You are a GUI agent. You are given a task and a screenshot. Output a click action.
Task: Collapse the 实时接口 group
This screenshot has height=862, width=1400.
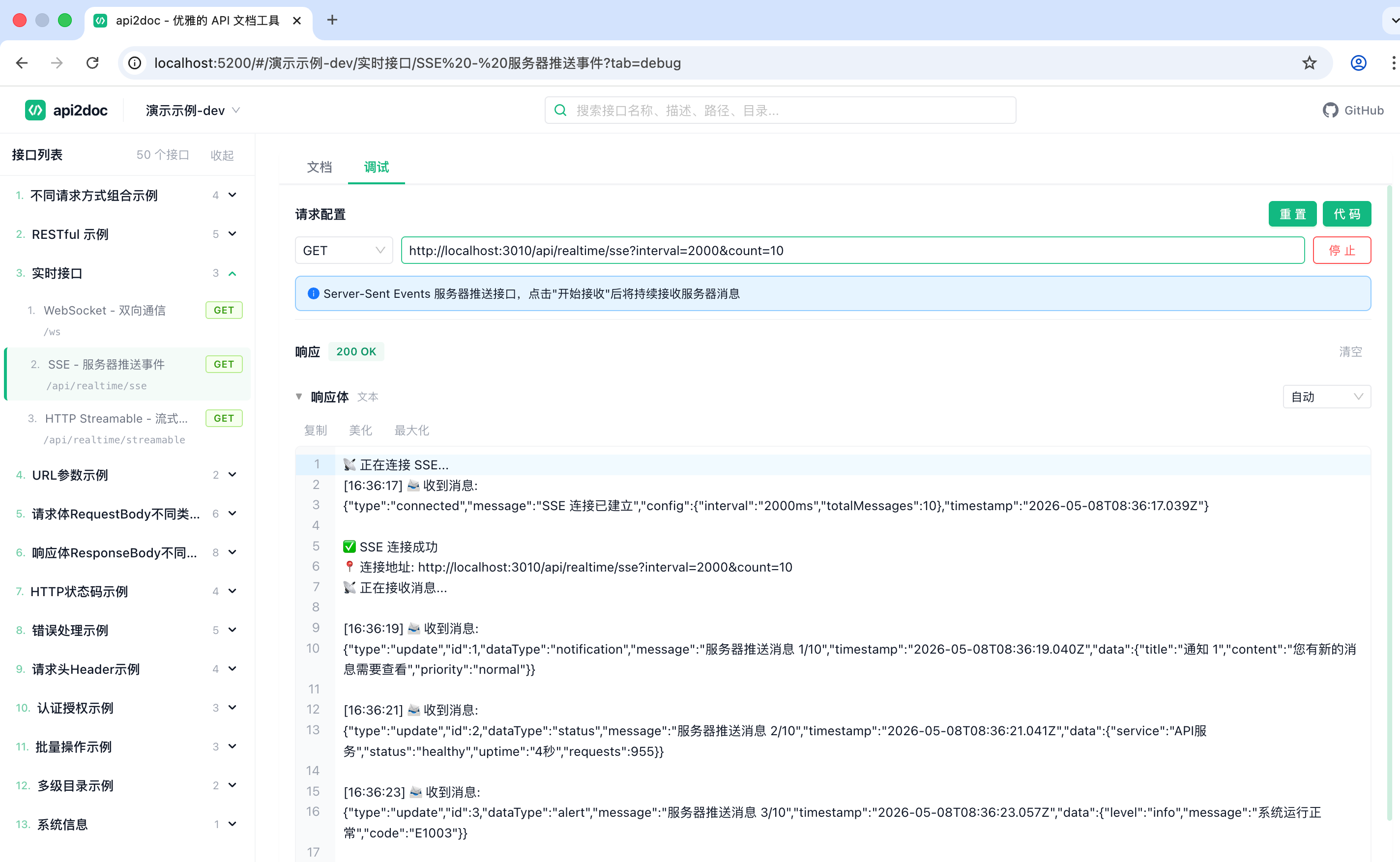pos(232,273)
